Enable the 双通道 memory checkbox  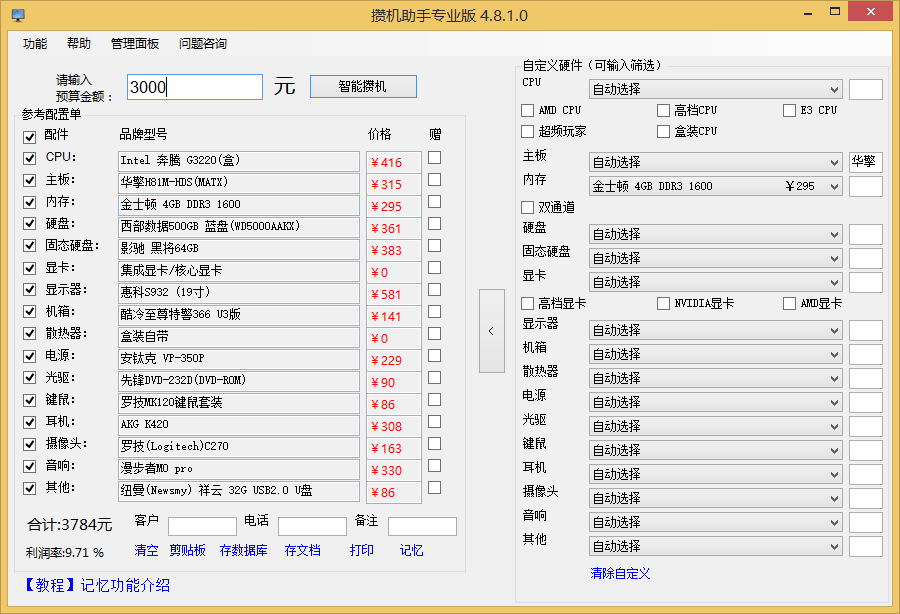tap(527, 207)
